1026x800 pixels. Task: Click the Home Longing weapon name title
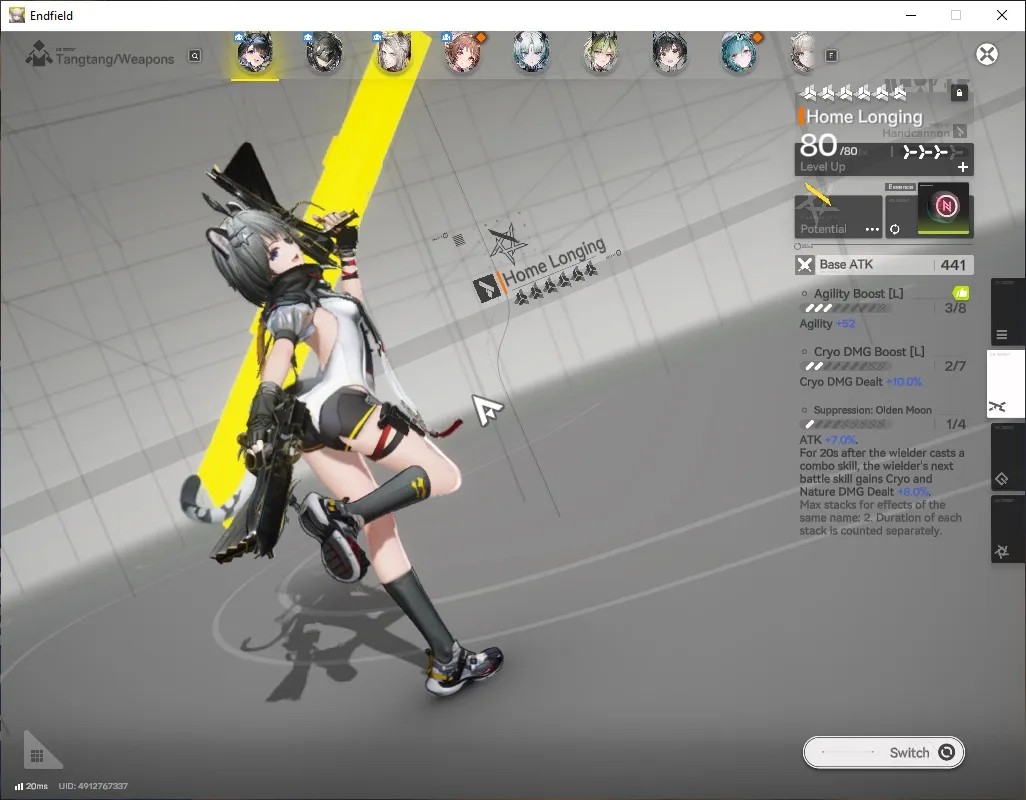click(864, 117)
